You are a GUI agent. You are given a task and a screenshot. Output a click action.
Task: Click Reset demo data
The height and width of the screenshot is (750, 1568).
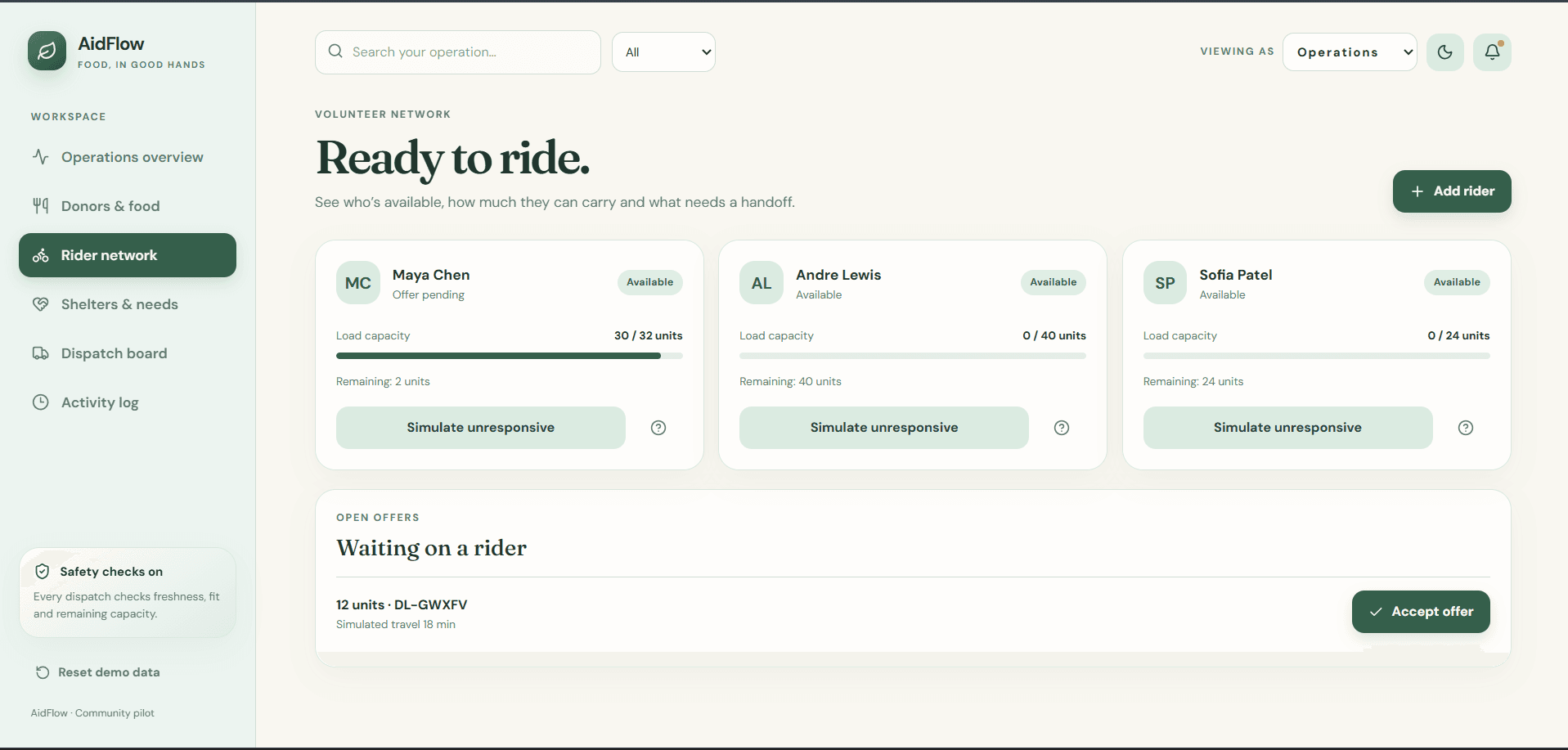tap(97, 672)
